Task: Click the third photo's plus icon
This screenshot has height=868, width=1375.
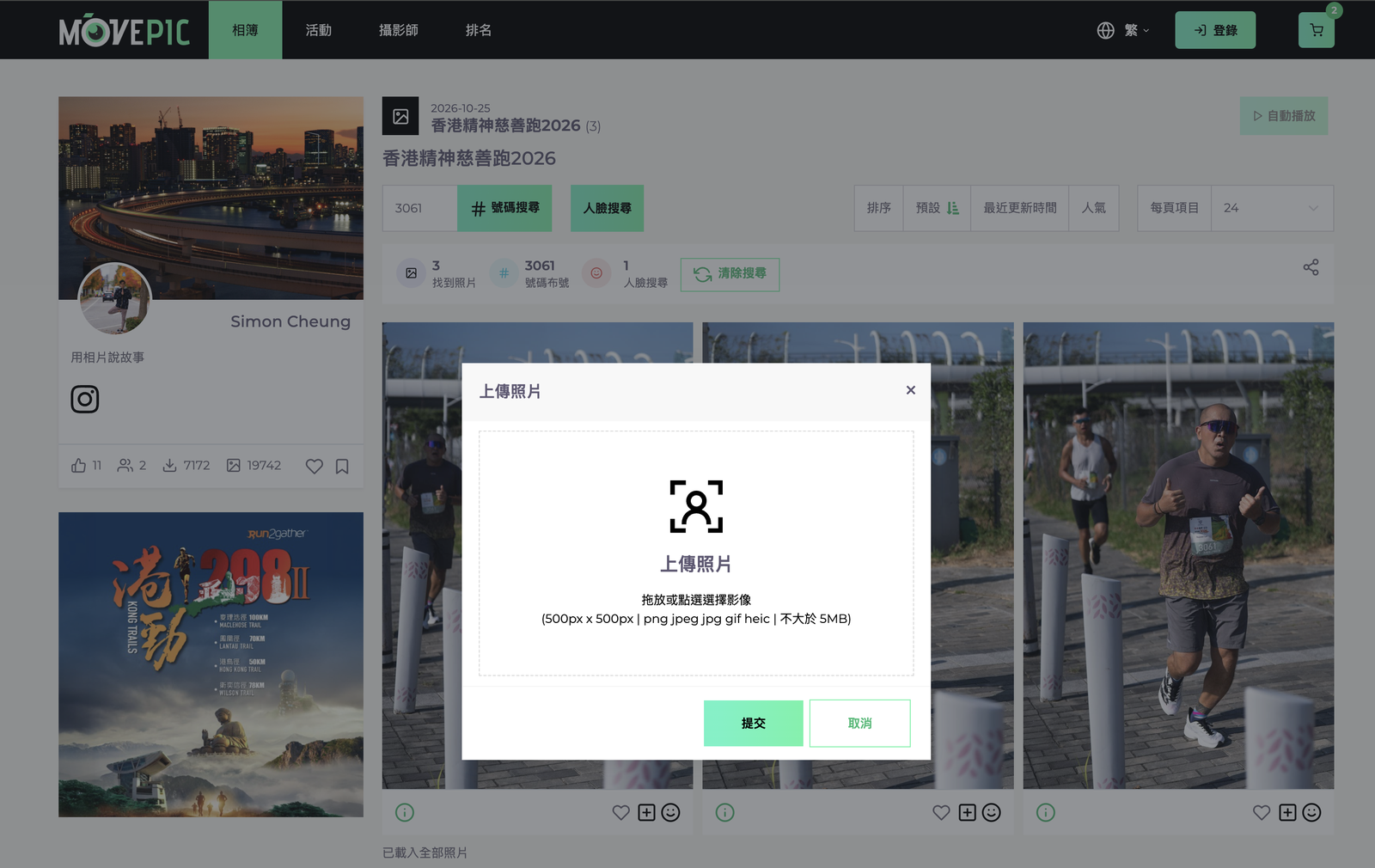Action: tap(1287, 812)
